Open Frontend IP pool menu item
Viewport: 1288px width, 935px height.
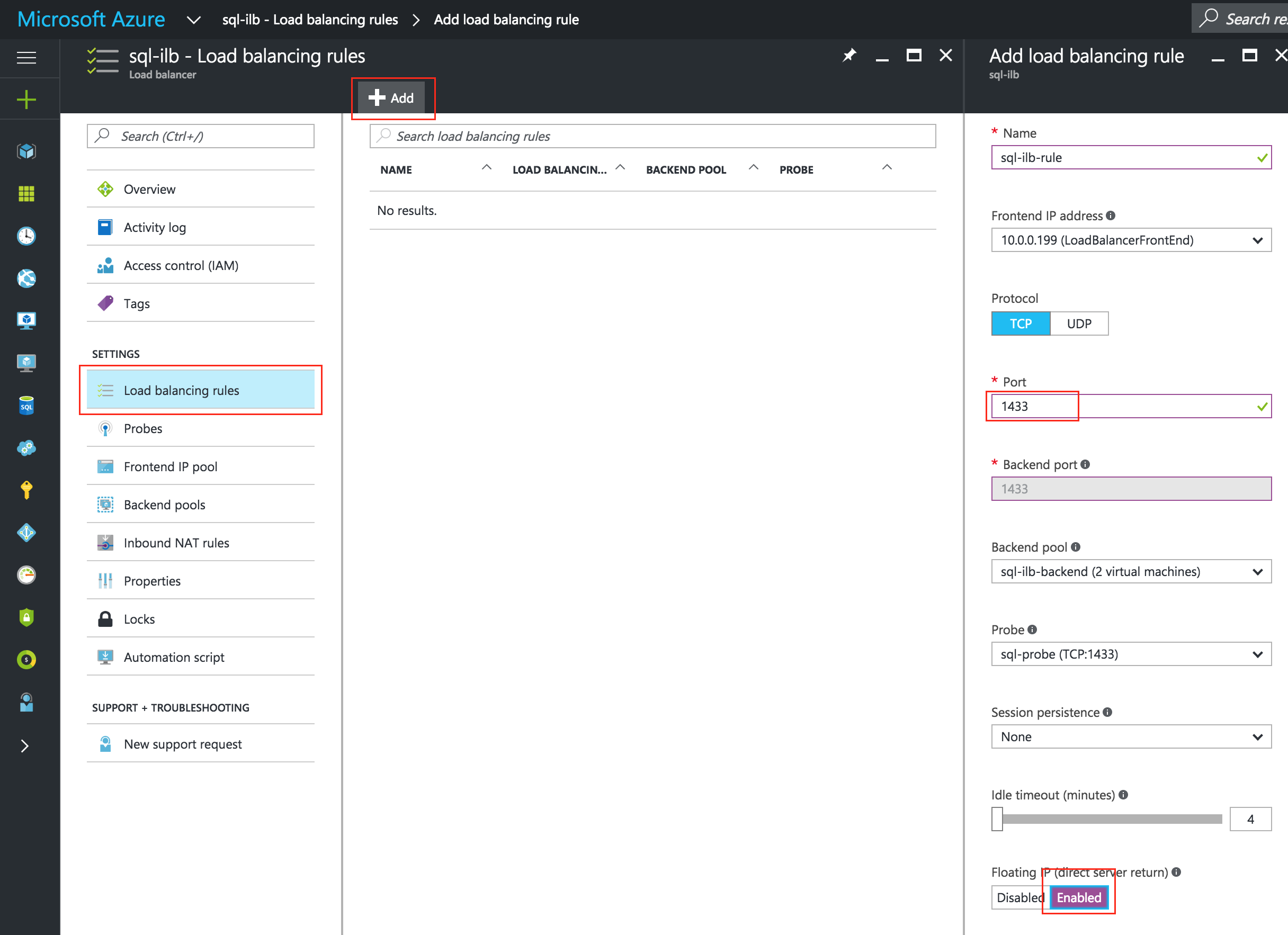click(x=201, y=466)
